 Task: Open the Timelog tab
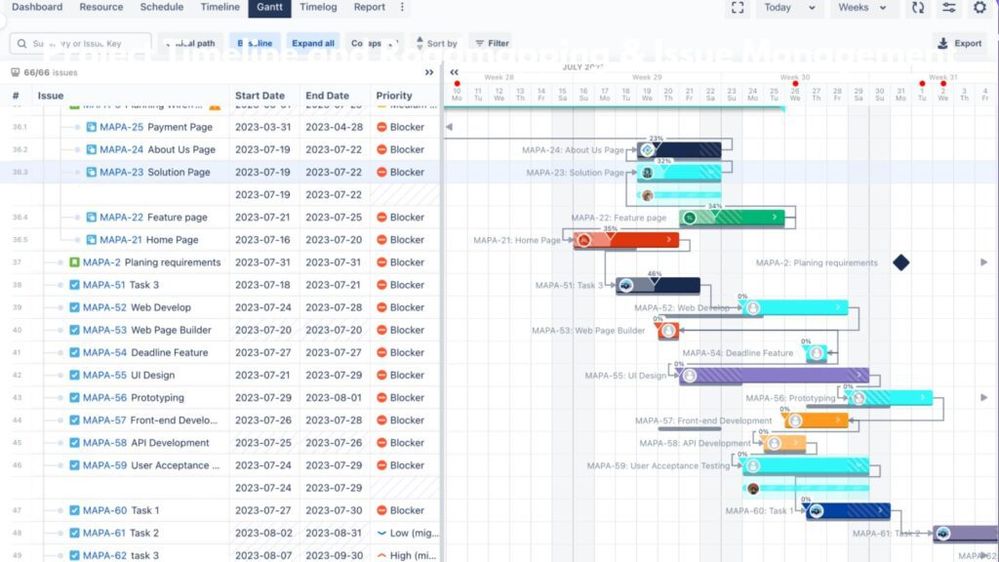click(318, 7)
